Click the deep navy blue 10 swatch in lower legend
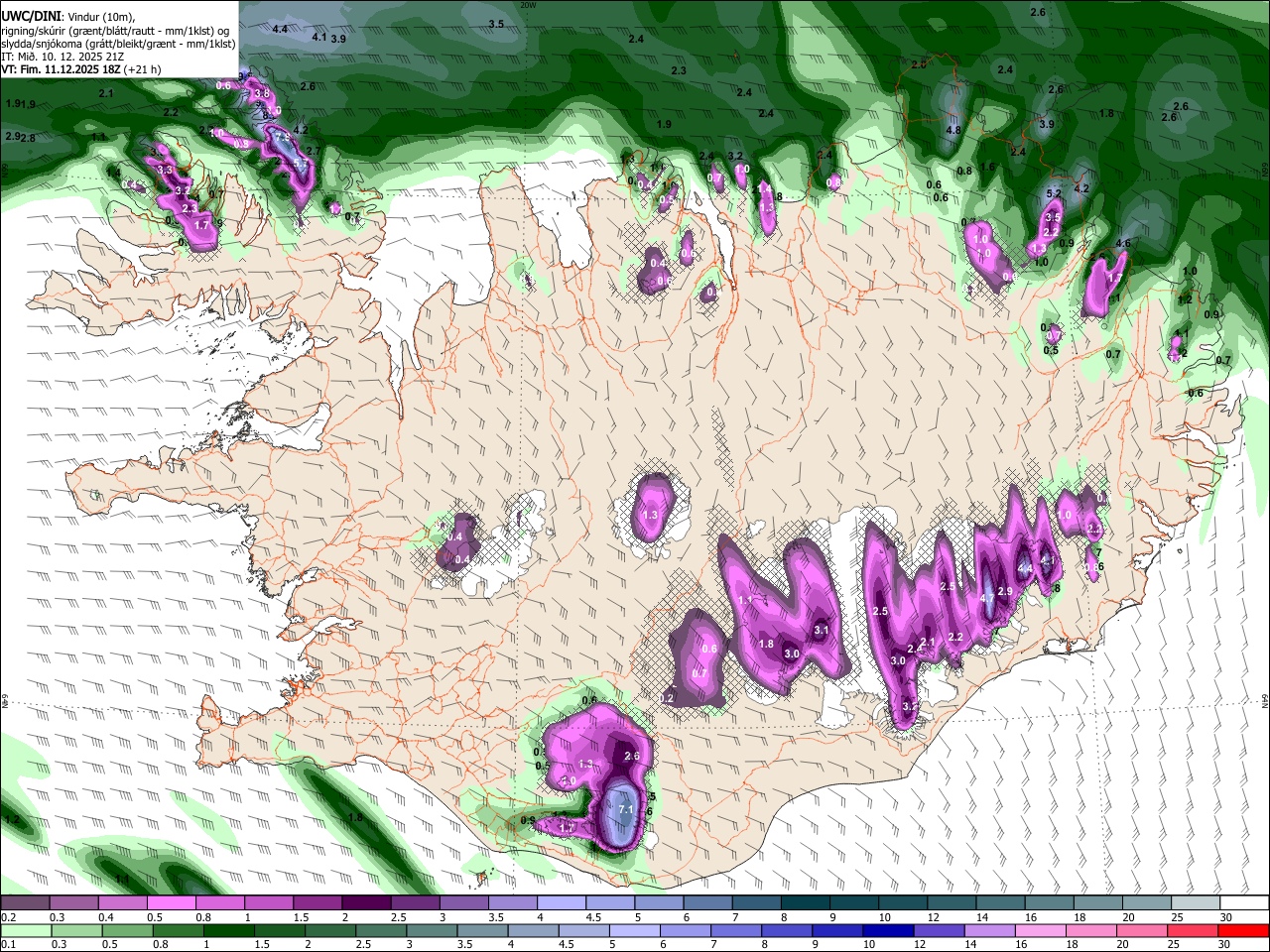Screen dimensions: 1270x952 pos(888,930)
